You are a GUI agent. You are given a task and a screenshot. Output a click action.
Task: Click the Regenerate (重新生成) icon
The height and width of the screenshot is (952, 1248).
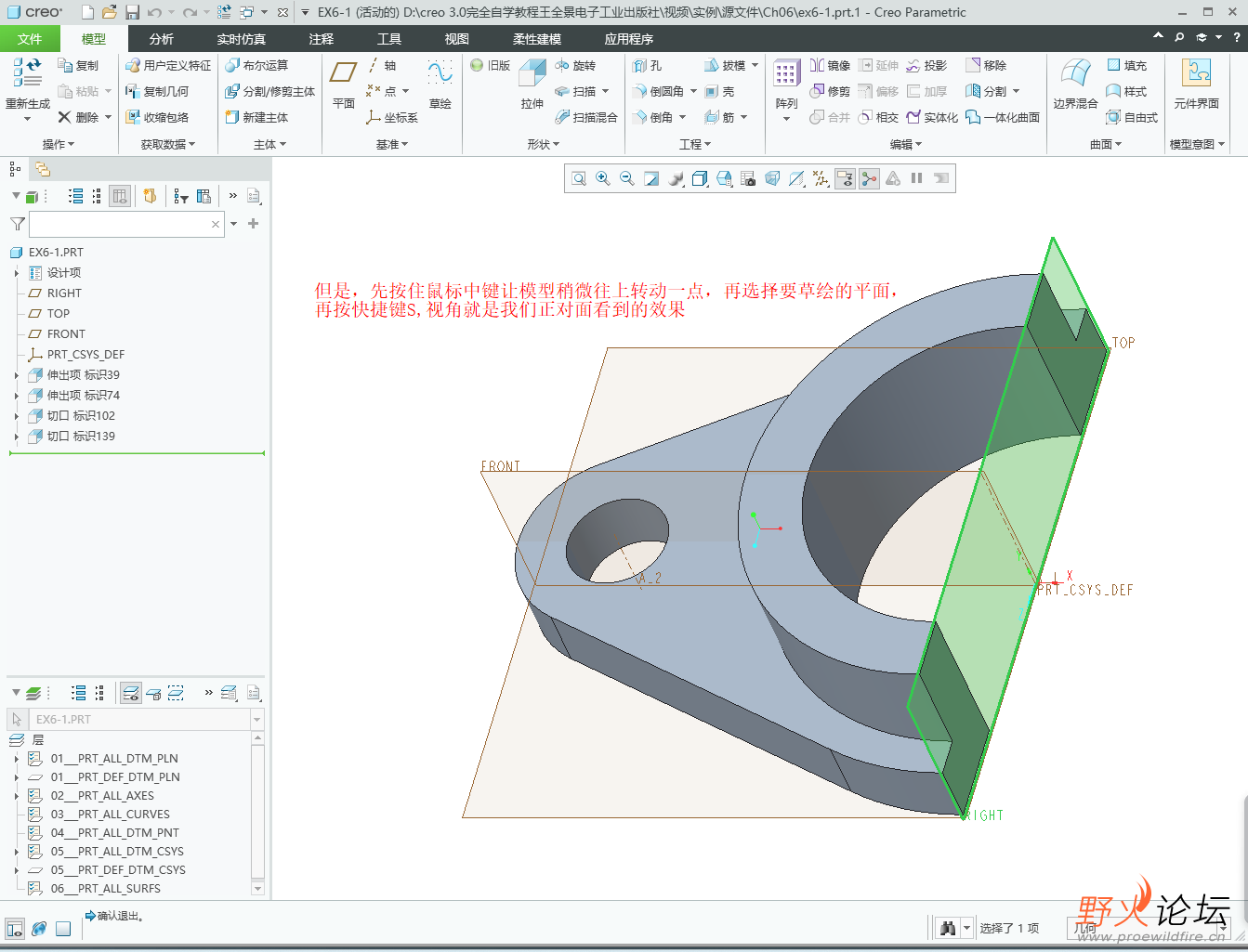click(x=27, y=72)
